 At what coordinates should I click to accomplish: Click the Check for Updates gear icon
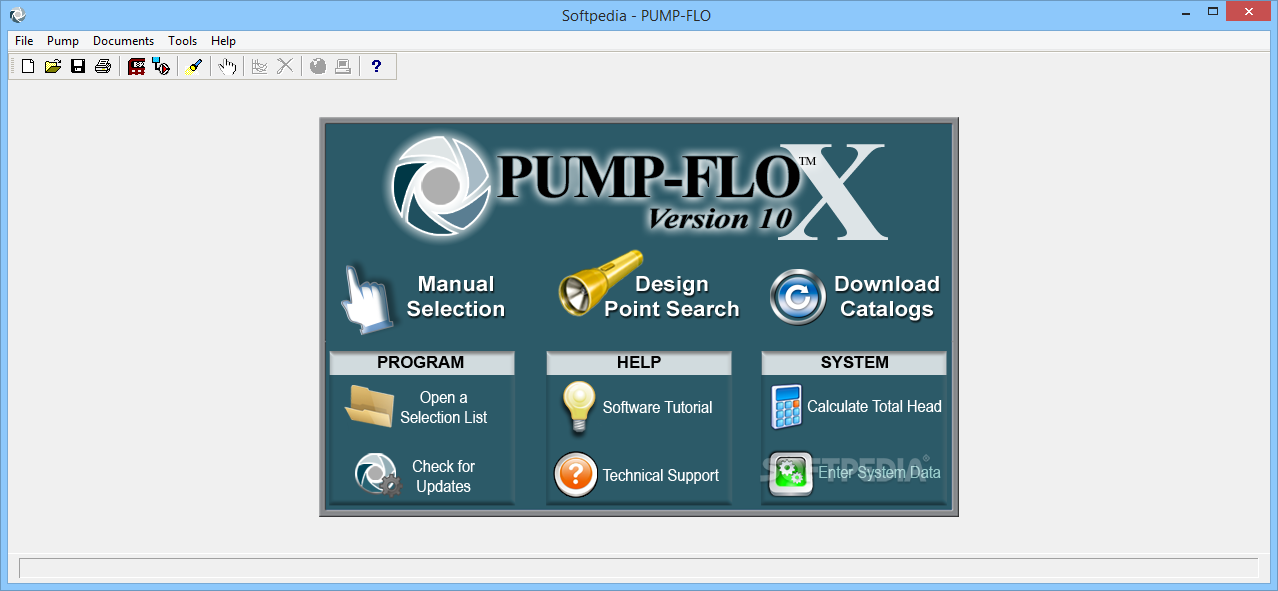click(x=376, y=474)
